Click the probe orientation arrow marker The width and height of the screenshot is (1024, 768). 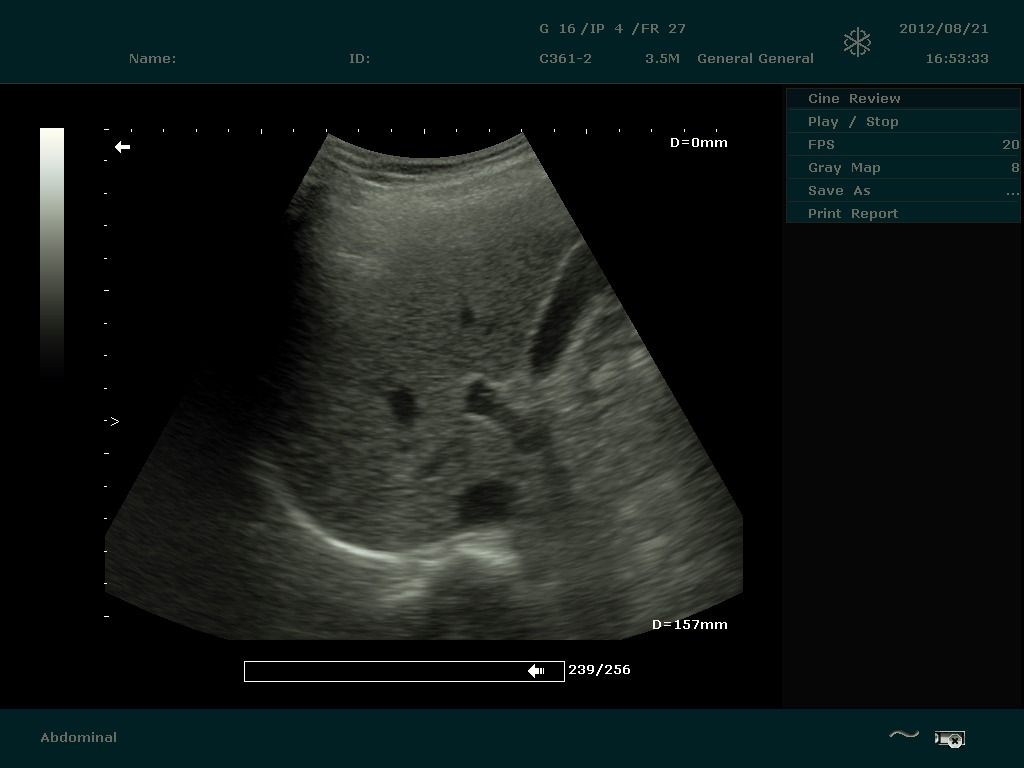[x=122, y=147]
